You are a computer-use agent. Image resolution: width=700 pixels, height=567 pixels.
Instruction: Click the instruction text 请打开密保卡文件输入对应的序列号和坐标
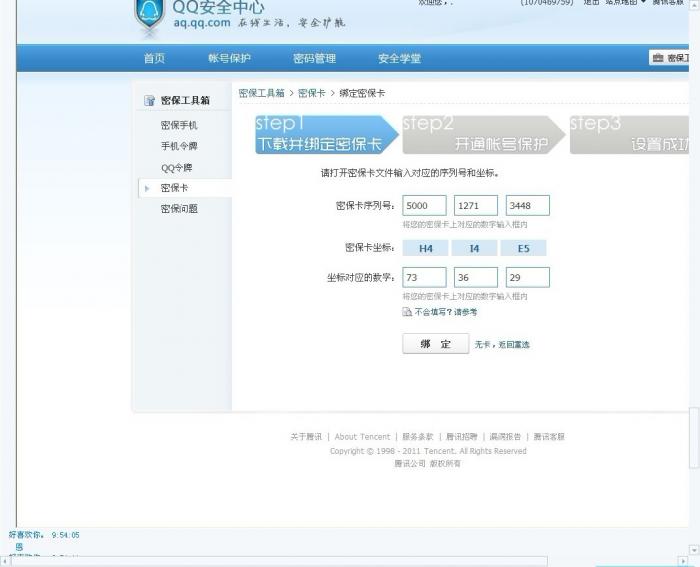pos(410,173)
